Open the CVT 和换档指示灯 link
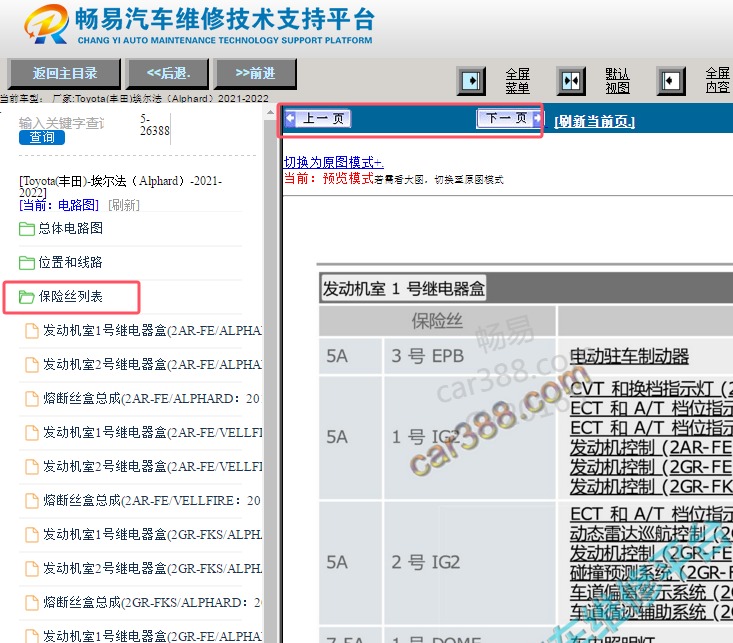This screenshot has height=643, width=733. point(651,389)
